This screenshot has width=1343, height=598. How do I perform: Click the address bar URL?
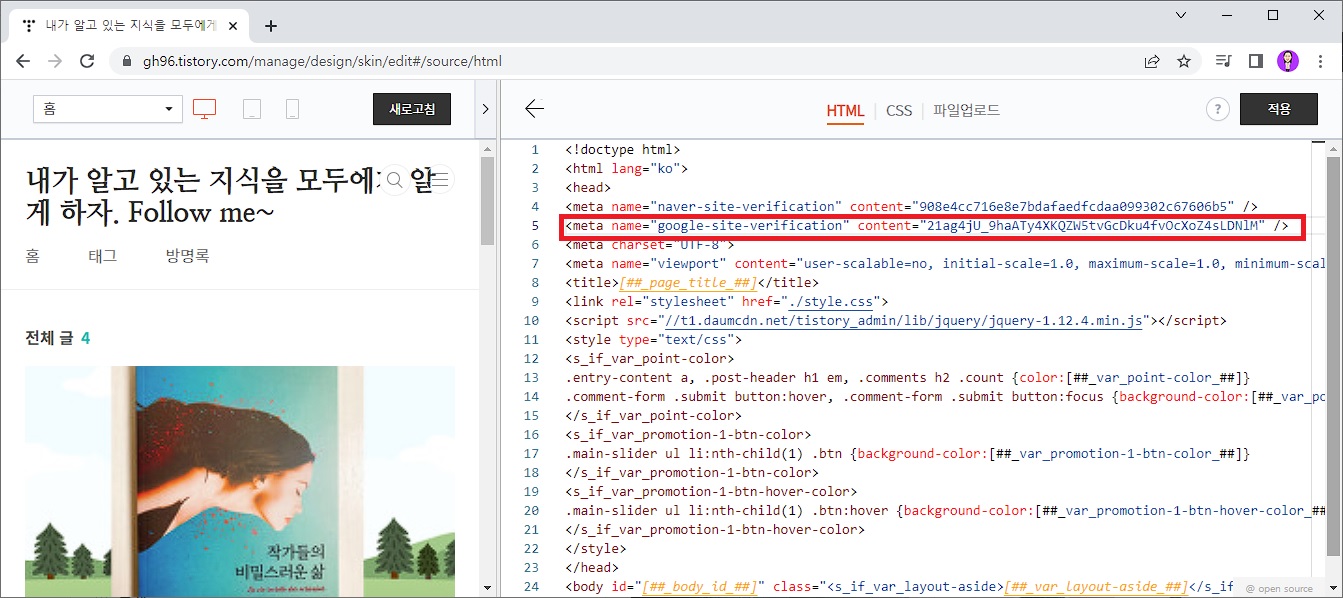pyautogui.click(x=321, y=62)
